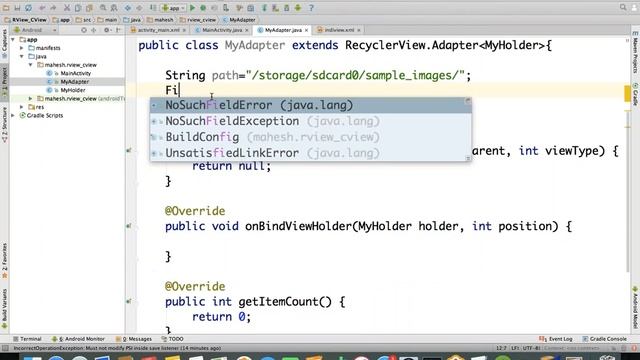Click the collapse all icon in Project panel

tap(94, 30)
